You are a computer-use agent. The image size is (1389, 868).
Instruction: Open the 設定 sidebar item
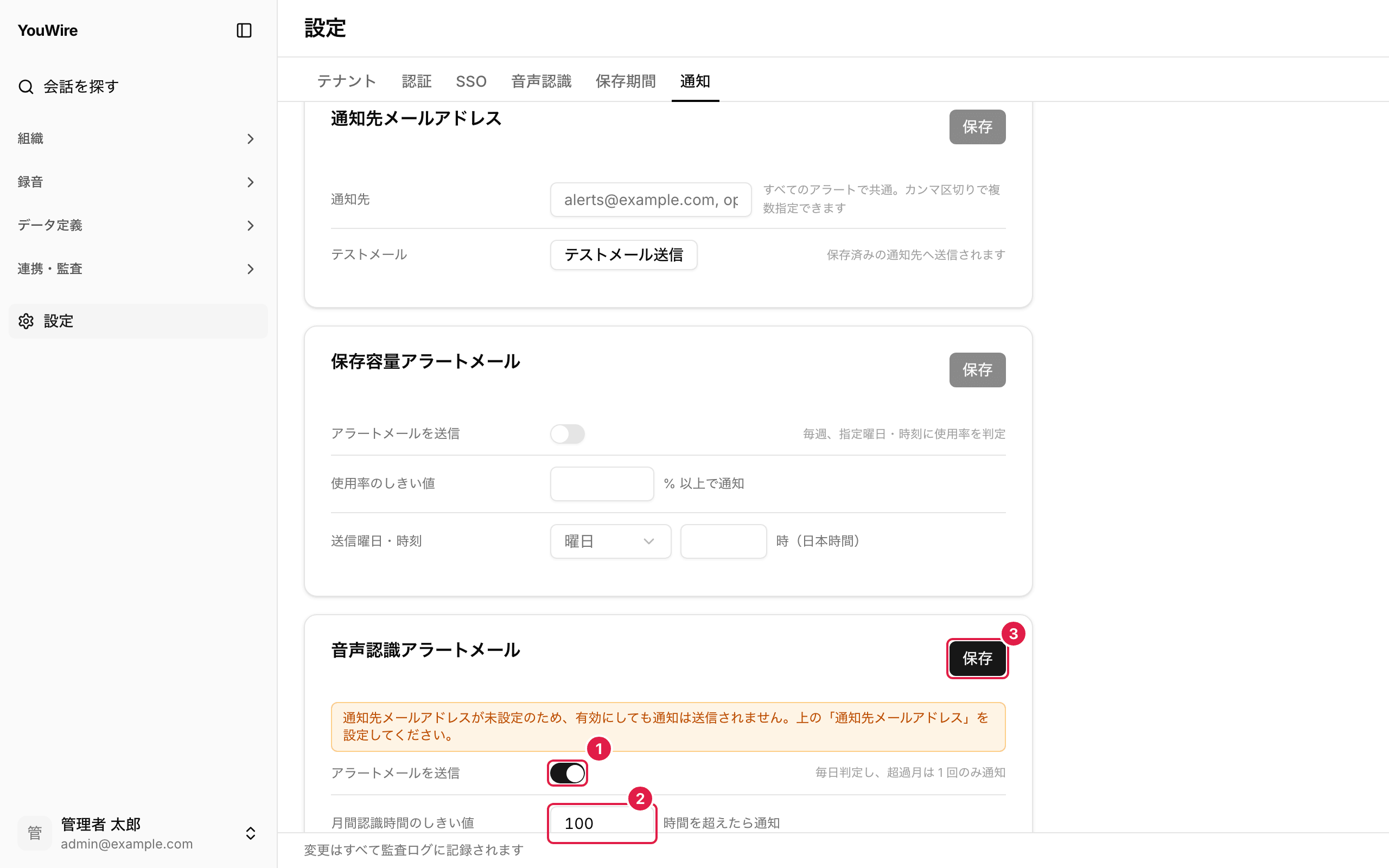pyautogui.click(x=138, y=321)
